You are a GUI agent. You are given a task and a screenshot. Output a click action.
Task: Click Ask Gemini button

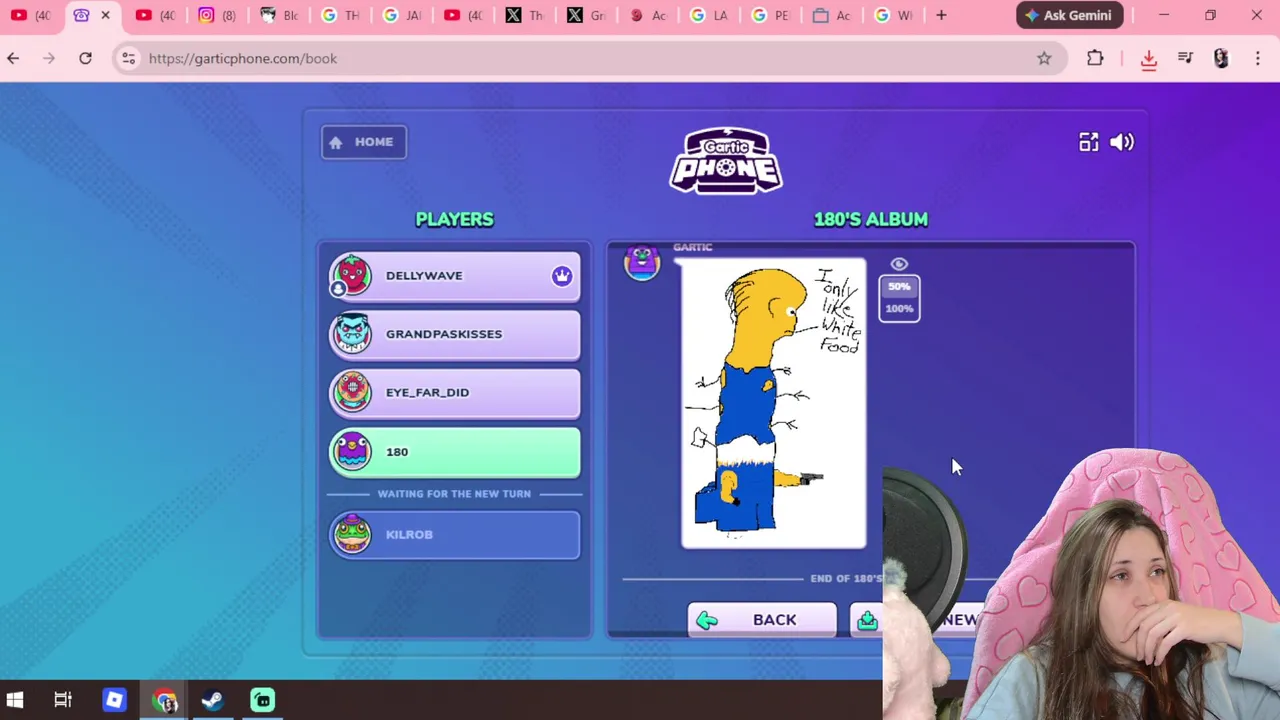(1069, 15)
